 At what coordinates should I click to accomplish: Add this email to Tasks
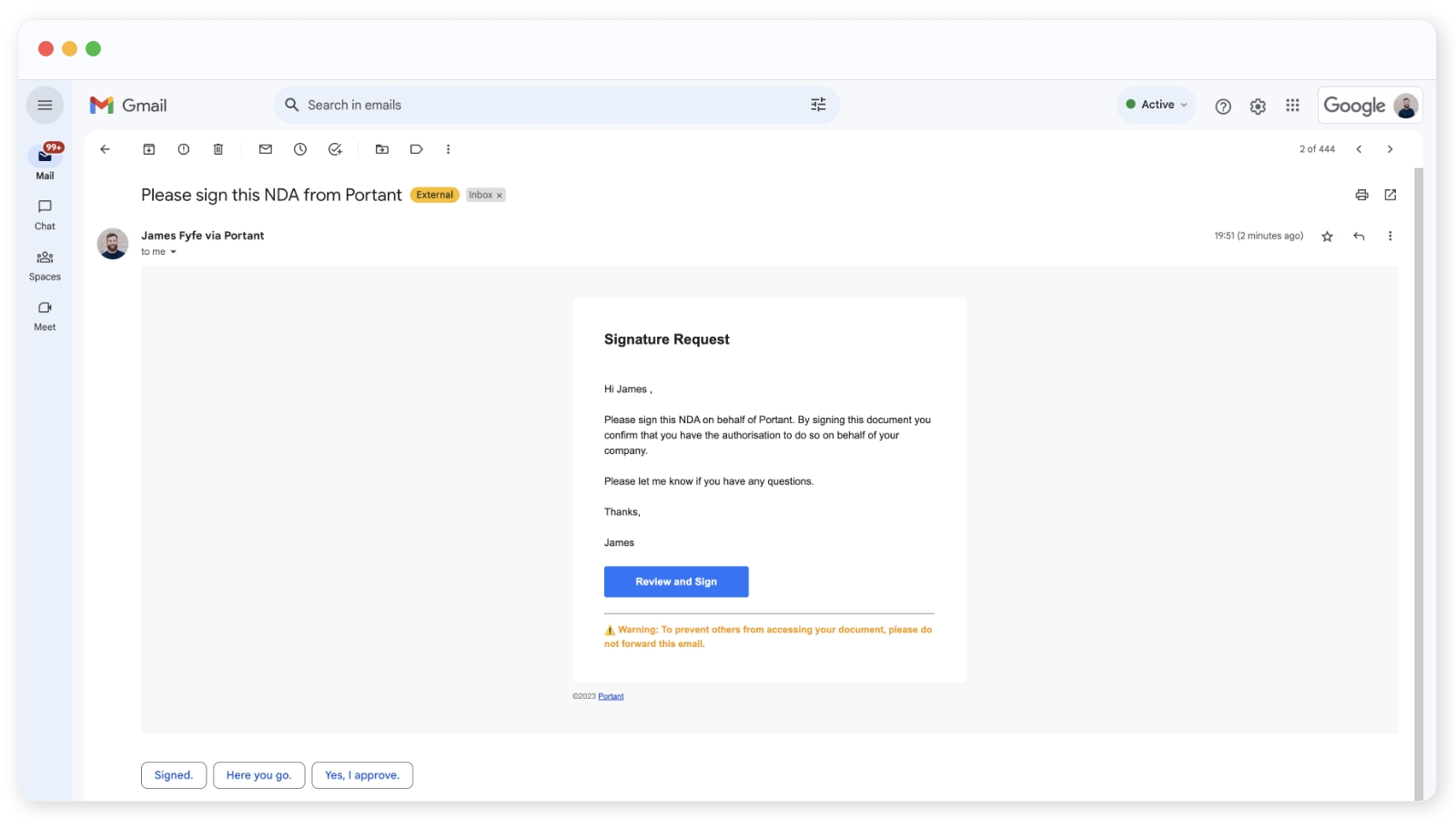click(335, 149)
